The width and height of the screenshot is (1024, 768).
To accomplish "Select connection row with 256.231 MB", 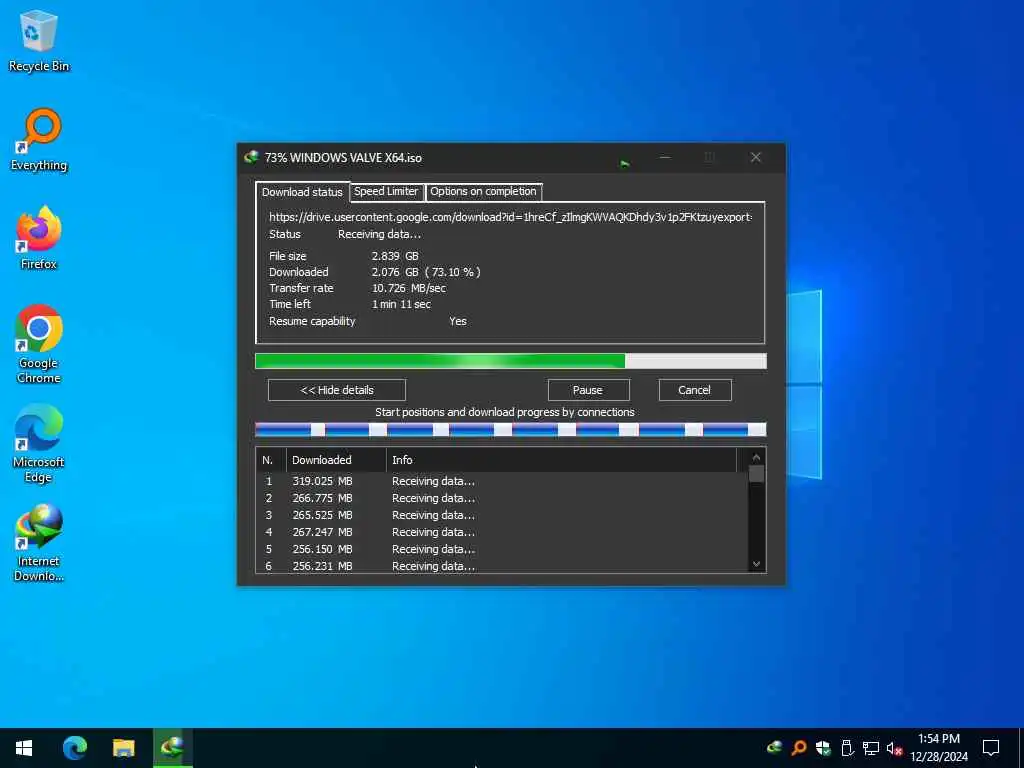I will 502,566.
